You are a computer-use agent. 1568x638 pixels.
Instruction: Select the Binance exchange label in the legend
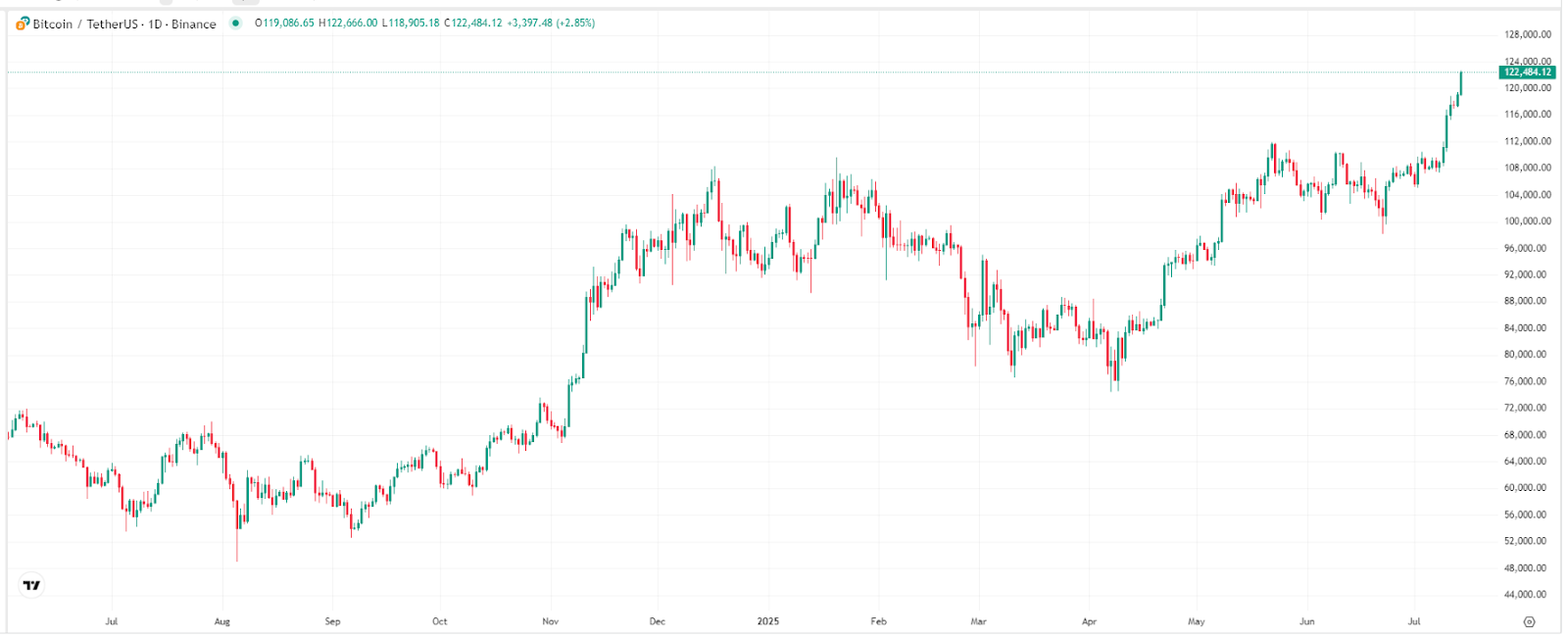193,24
